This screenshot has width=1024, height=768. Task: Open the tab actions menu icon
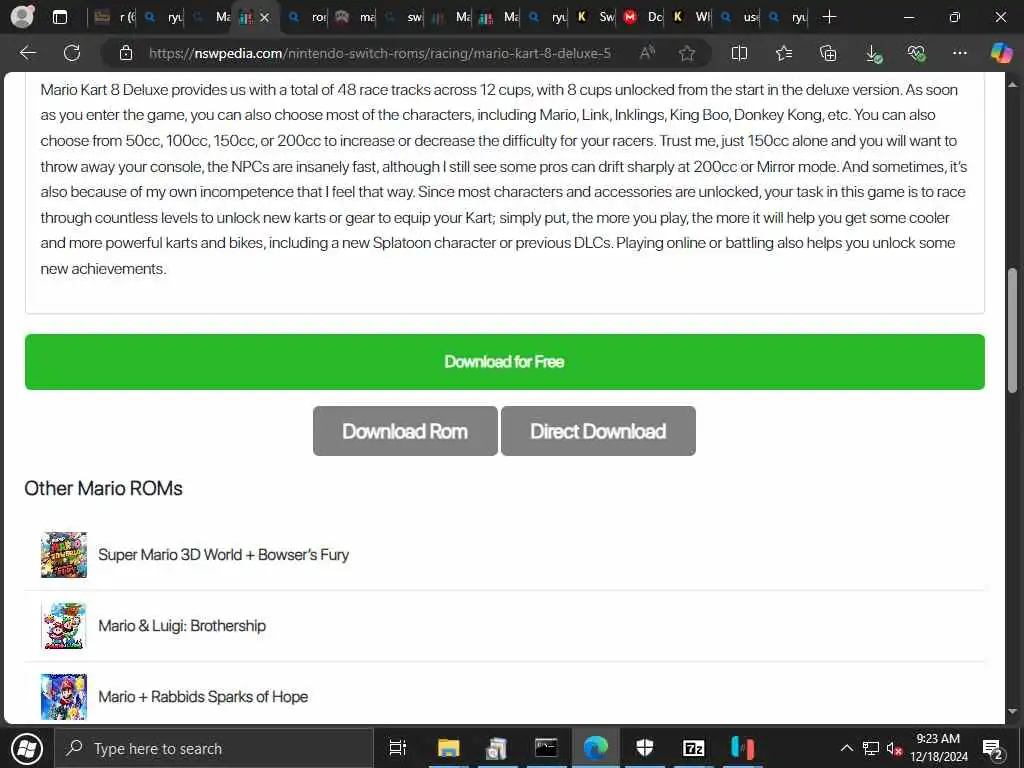[x=59, y=17]
